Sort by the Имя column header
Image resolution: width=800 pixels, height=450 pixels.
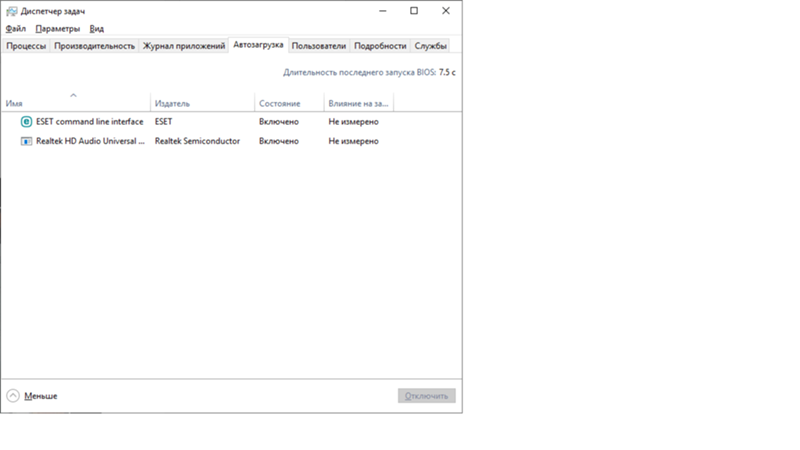76,102
